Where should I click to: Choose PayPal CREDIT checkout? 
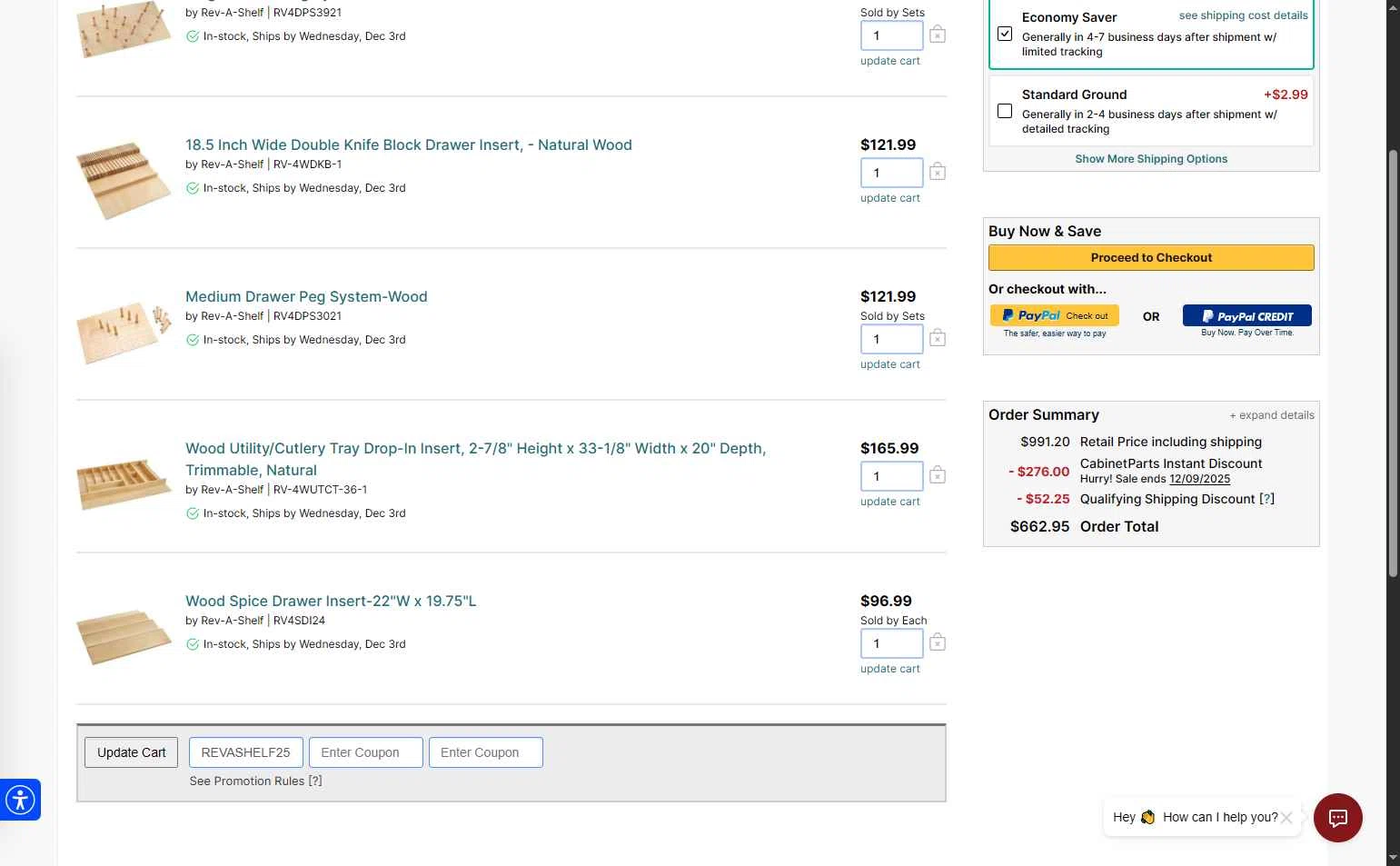pyautogui.click(x=1246, y=315)
